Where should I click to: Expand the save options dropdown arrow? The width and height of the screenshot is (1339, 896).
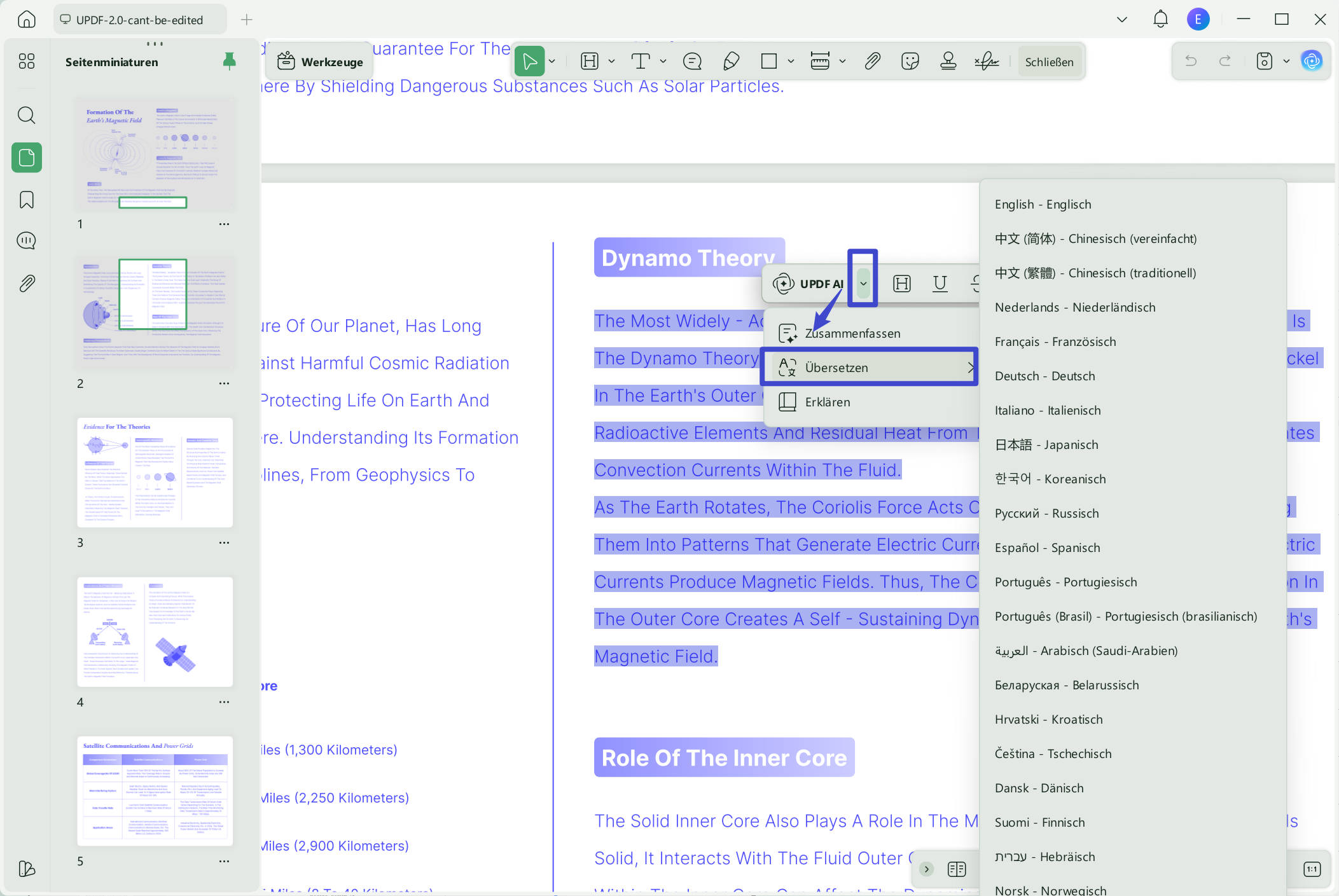[1286, 62]
